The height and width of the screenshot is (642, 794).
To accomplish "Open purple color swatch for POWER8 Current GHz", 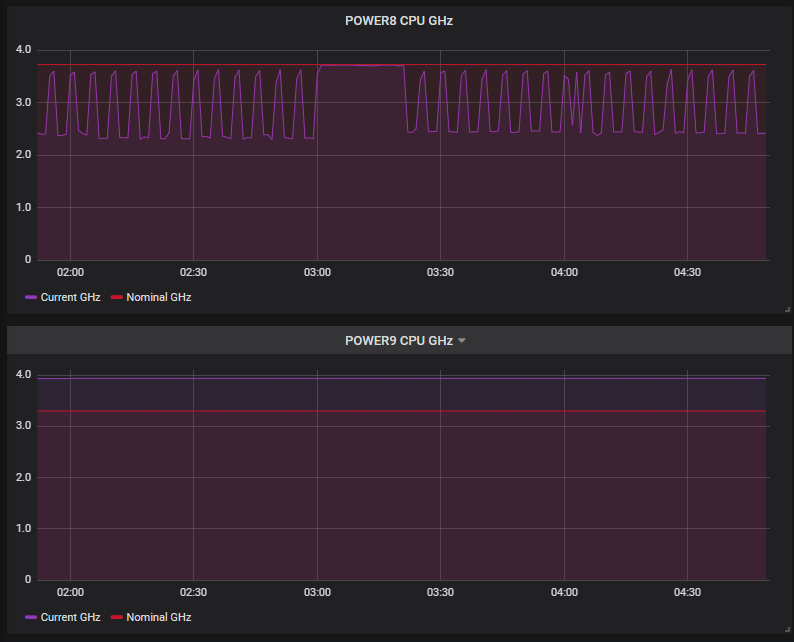I will (31, 297).
